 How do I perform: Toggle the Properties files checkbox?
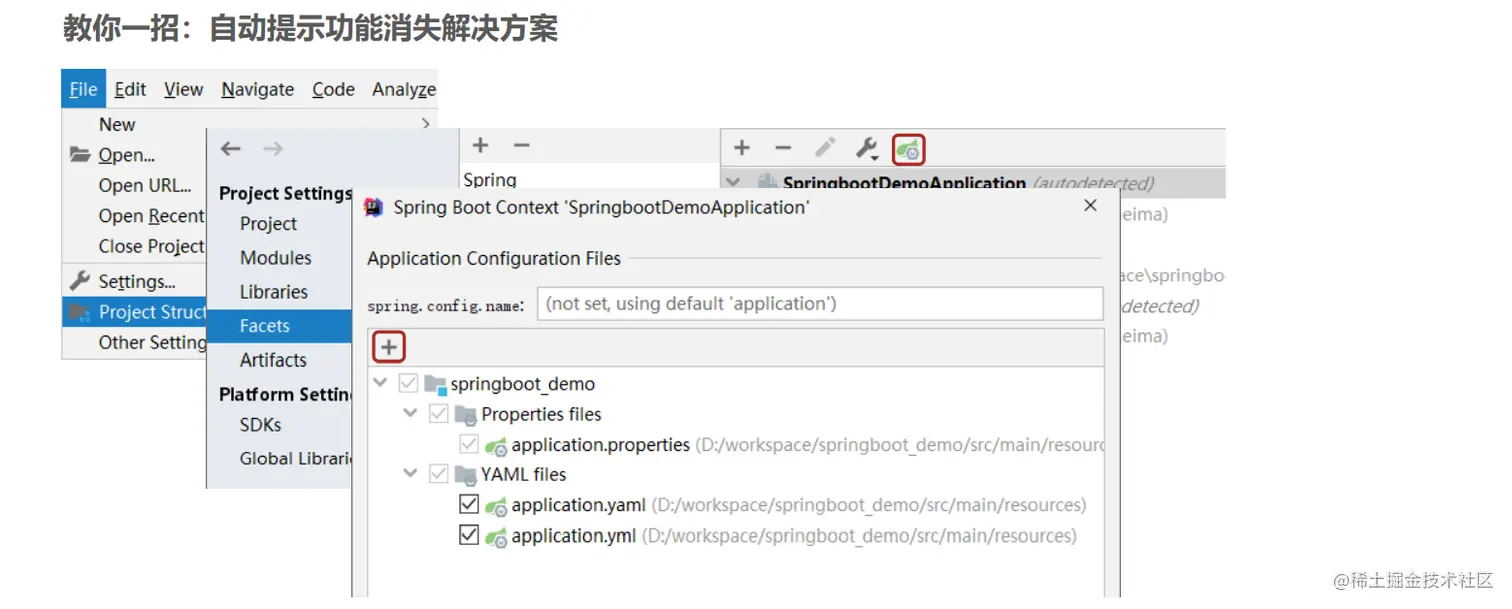tap(438, 413)
